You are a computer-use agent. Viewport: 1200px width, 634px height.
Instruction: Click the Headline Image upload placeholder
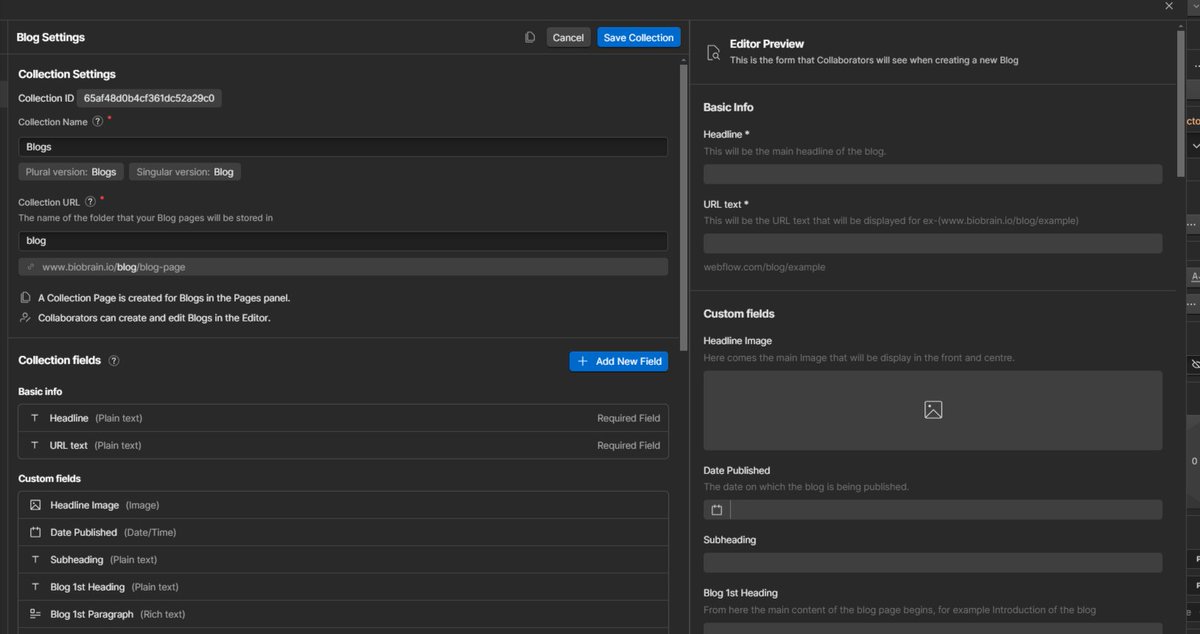[x=932, y=409]
